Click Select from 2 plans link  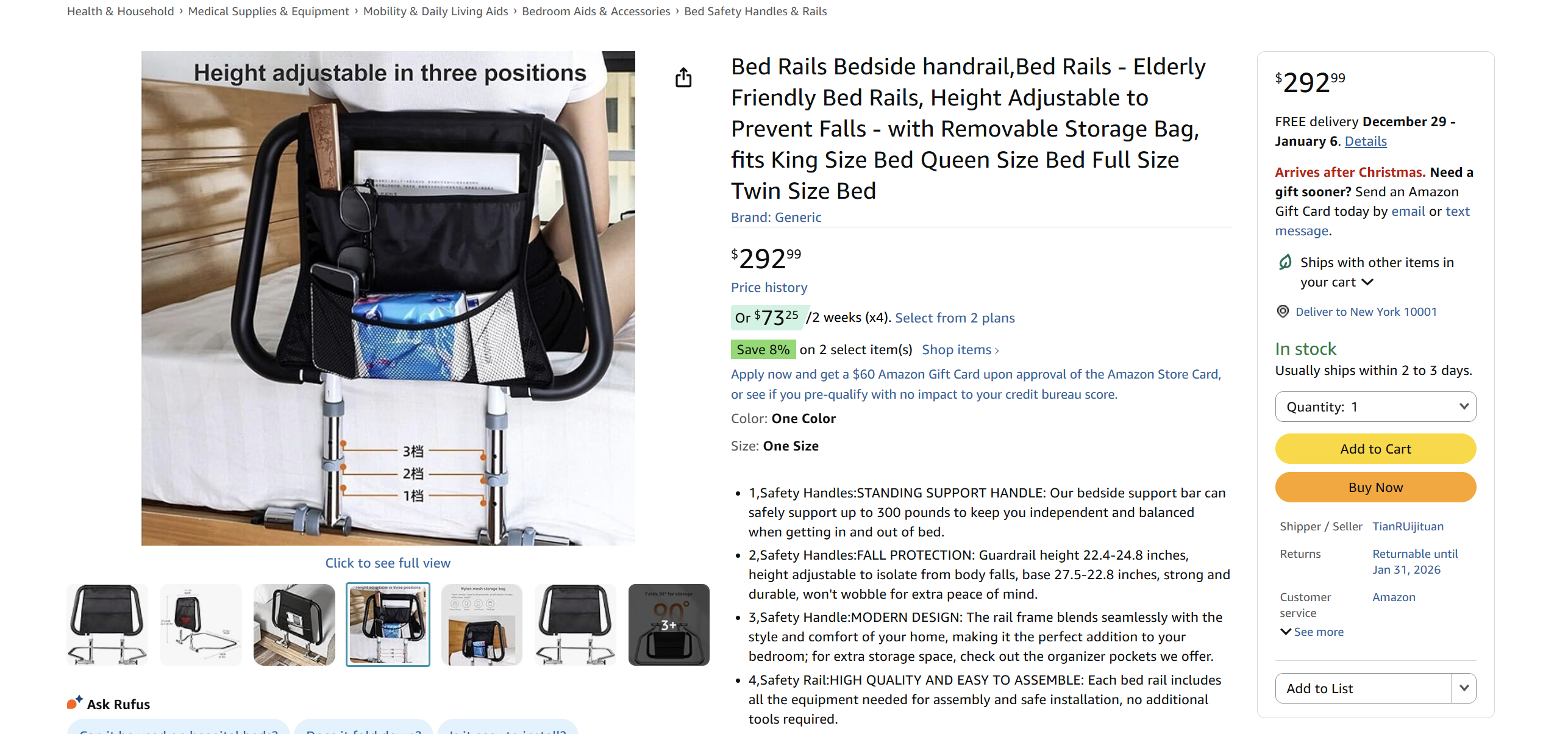954,318
